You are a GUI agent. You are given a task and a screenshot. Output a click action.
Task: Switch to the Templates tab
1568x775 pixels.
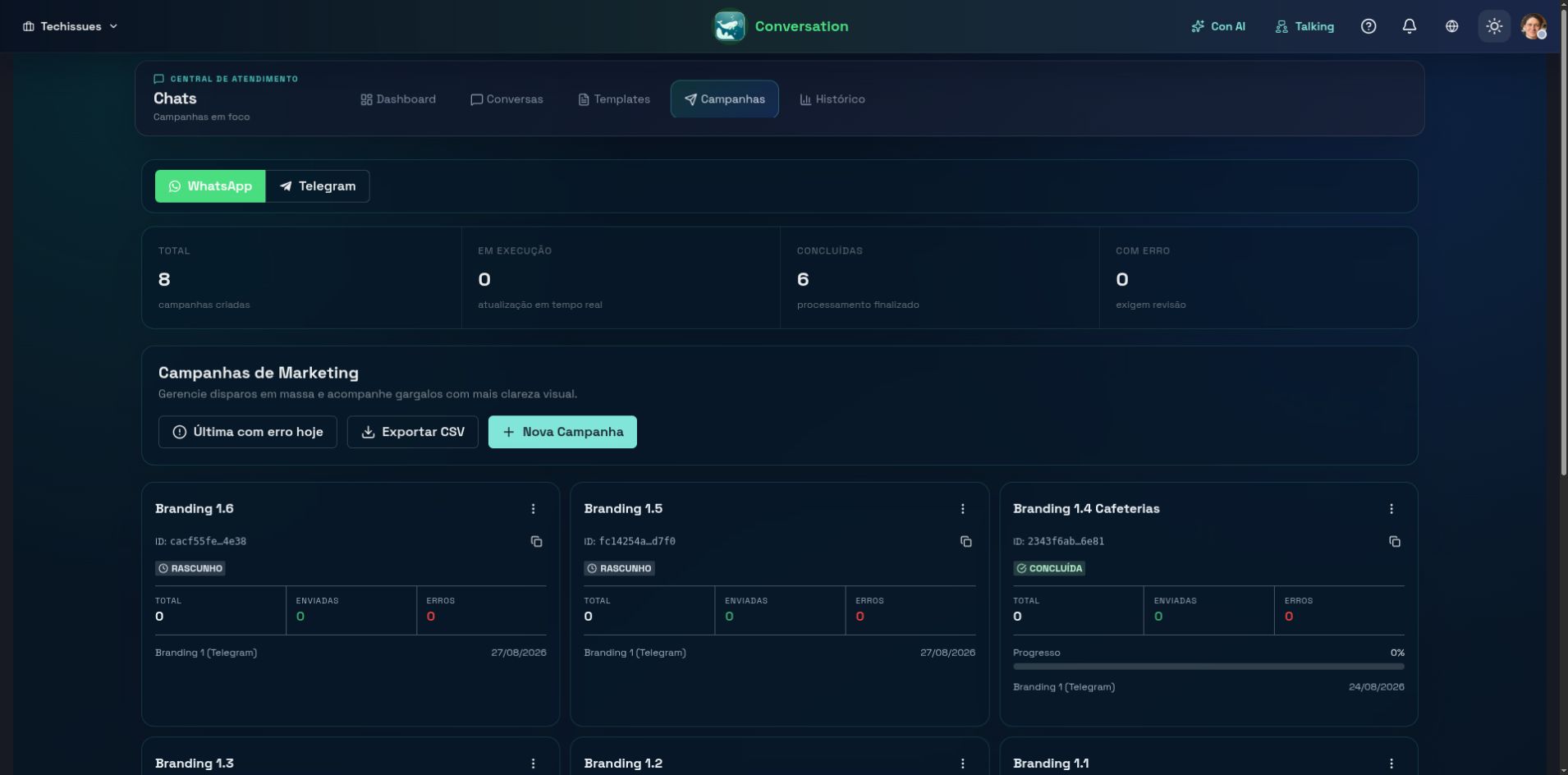tap(614, 99)
